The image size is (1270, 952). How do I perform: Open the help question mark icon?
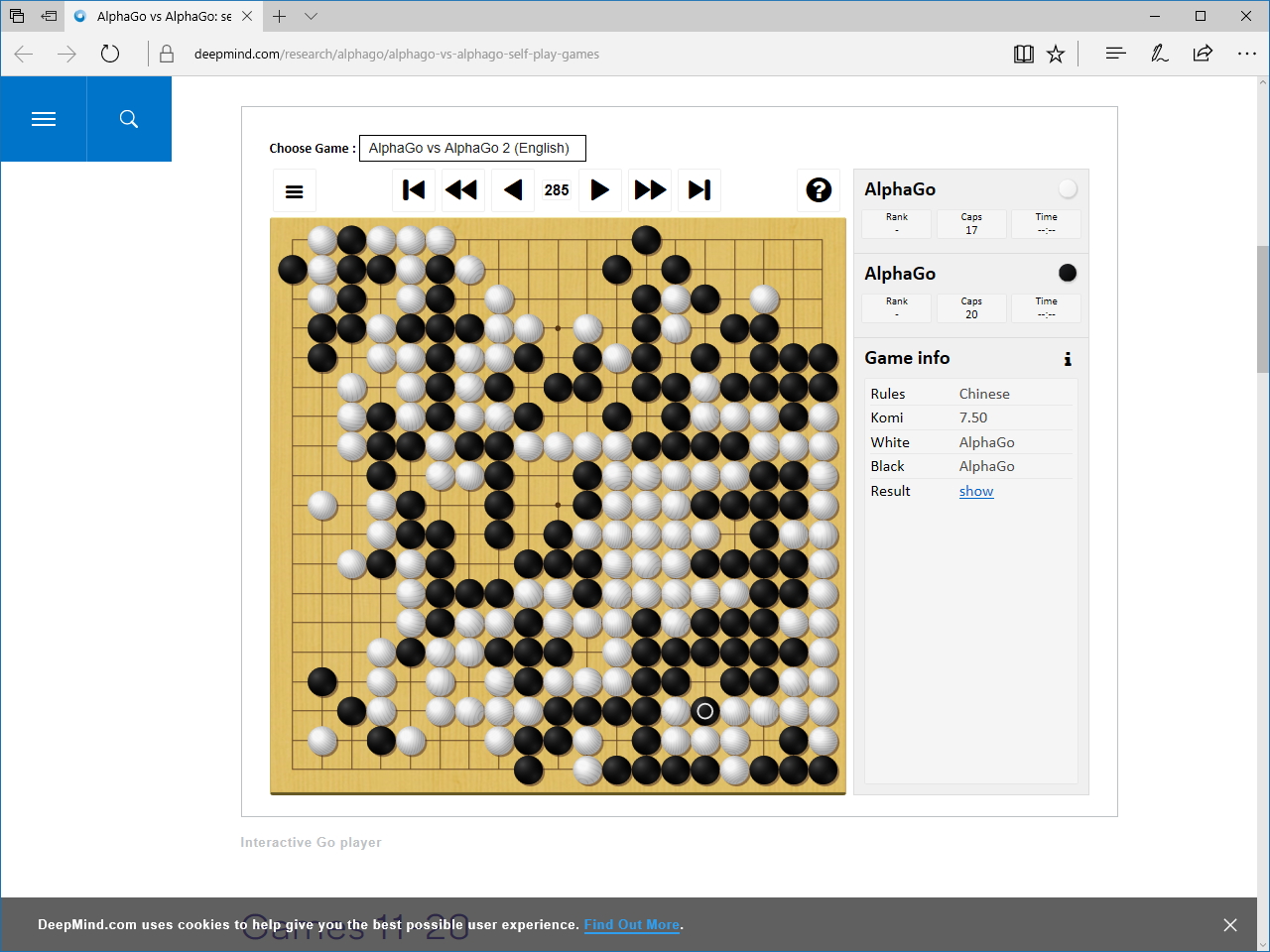(x=819, y=189)
